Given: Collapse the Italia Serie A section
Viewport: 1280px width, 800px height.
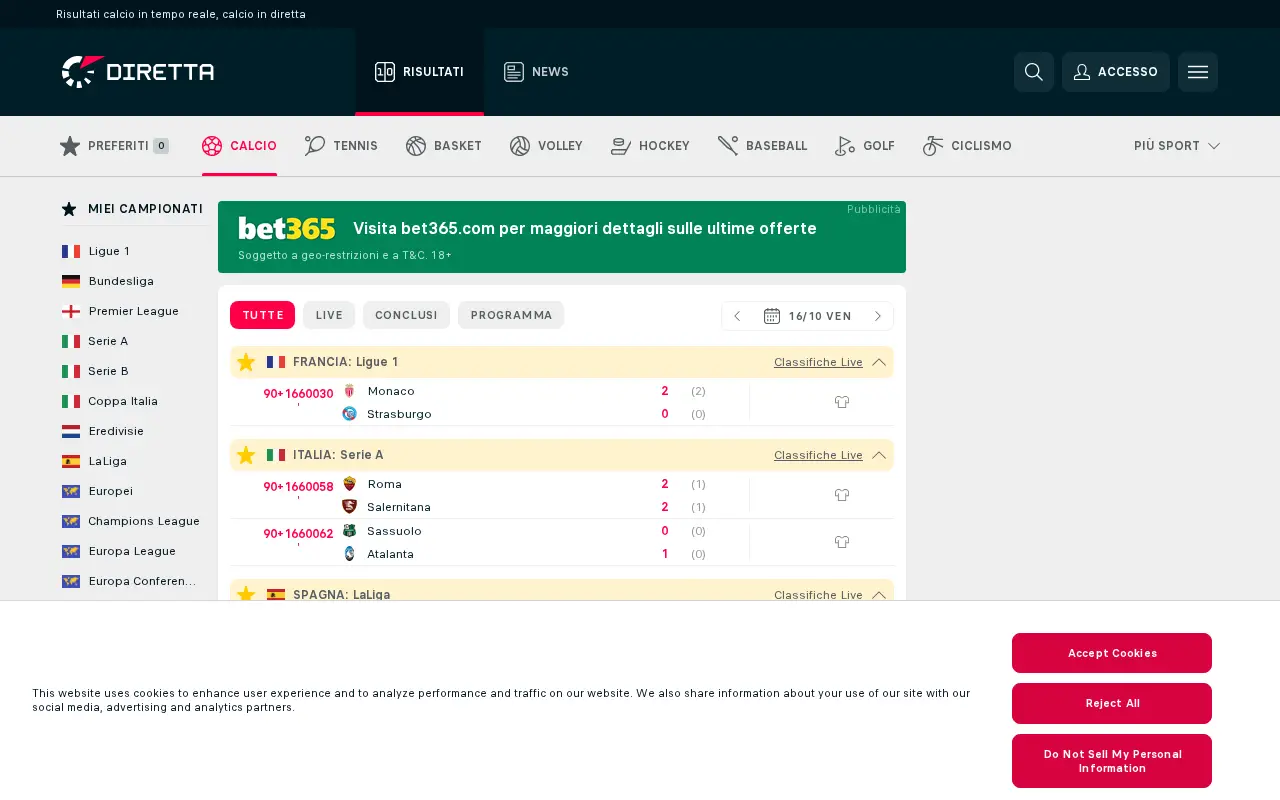Looking at the screenshot, I should 879,455.
